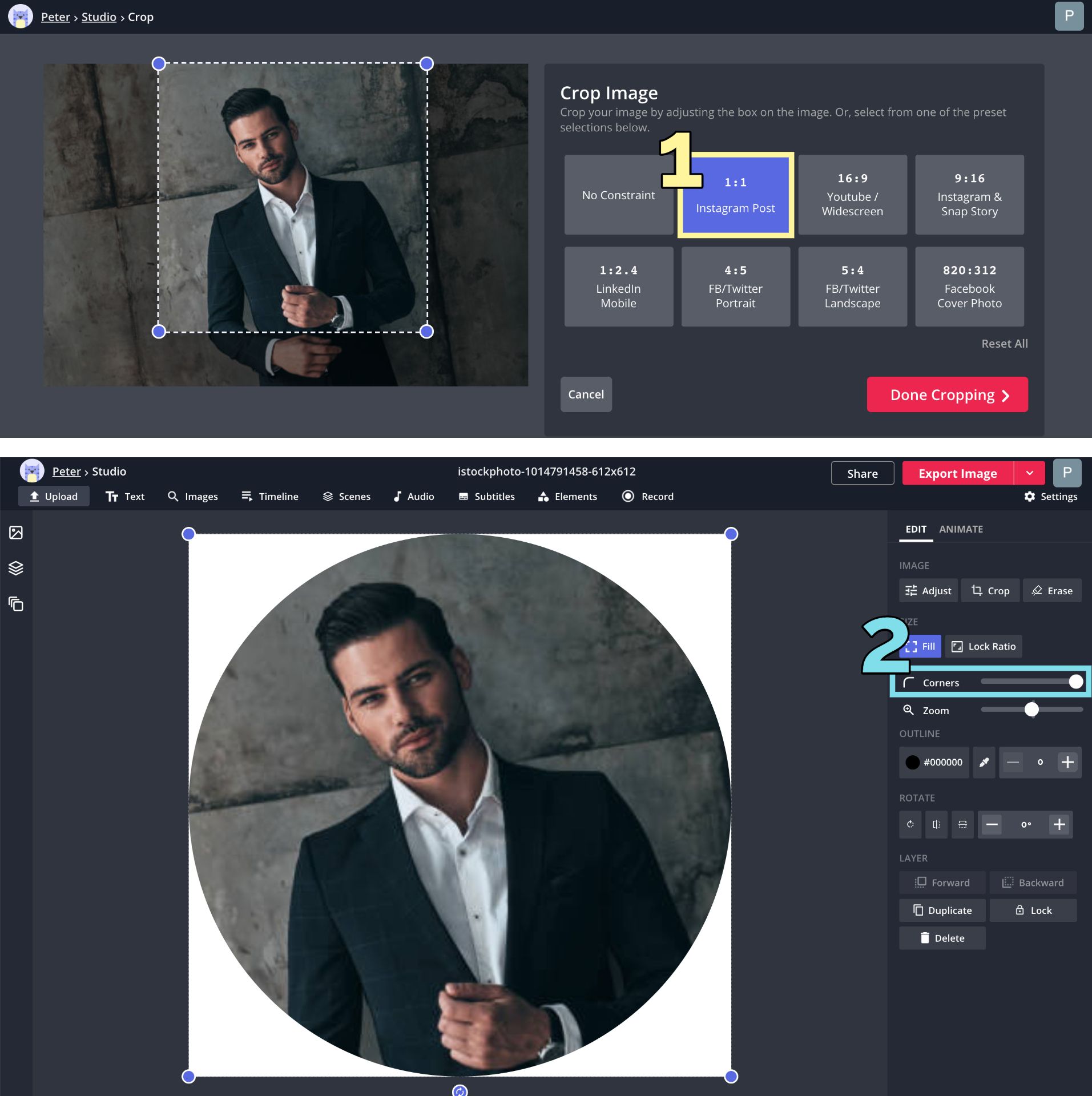This screenshot has width=1092, height=1096.
Task: Flip the image horizontally
Action: [x=936, y=824]
